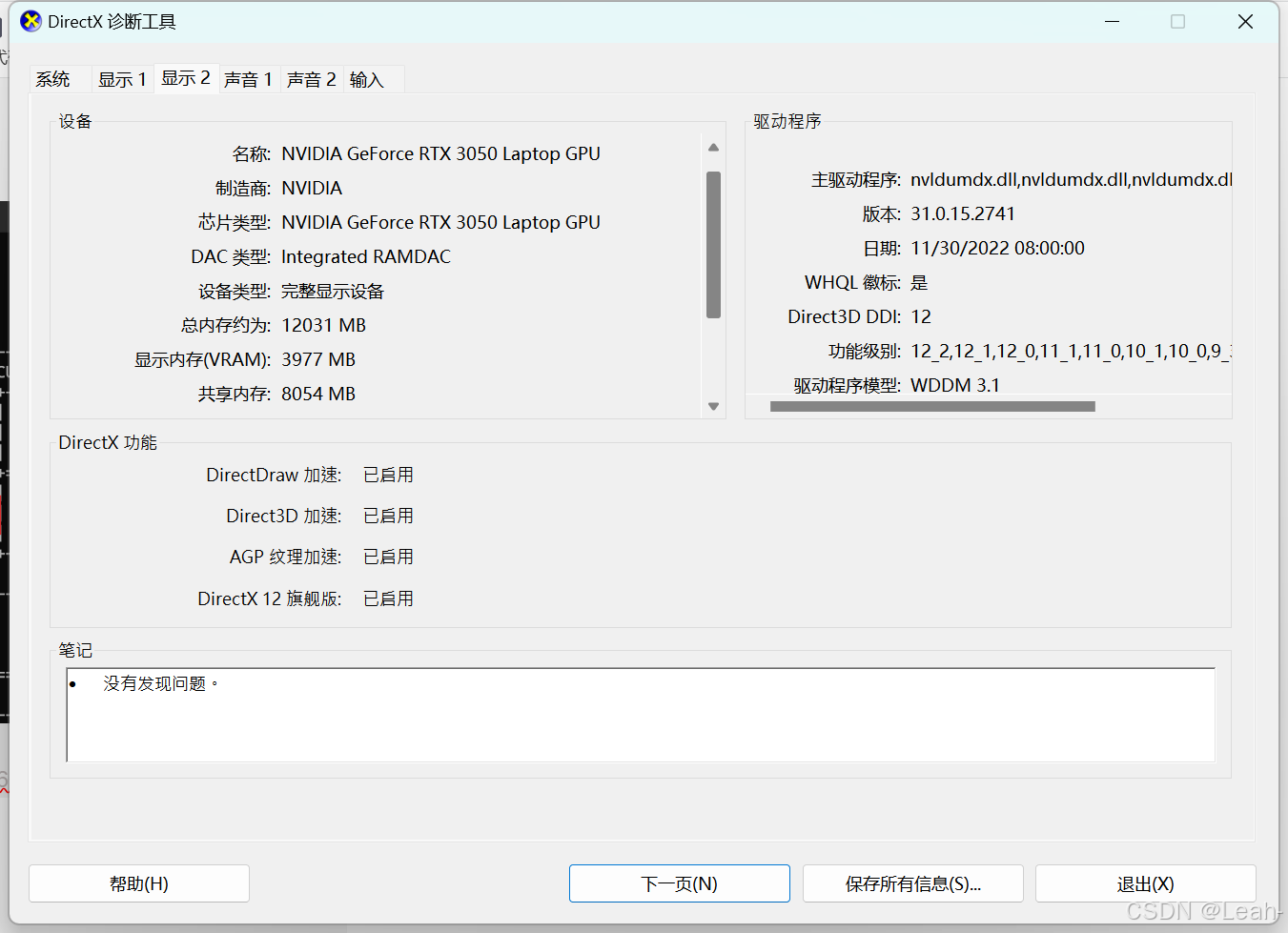Image resolution: width=1288 pixels, height=933 pixels.
Task: Click the driver version 31.0.15.2741
Action: click(x=963, y=213)
